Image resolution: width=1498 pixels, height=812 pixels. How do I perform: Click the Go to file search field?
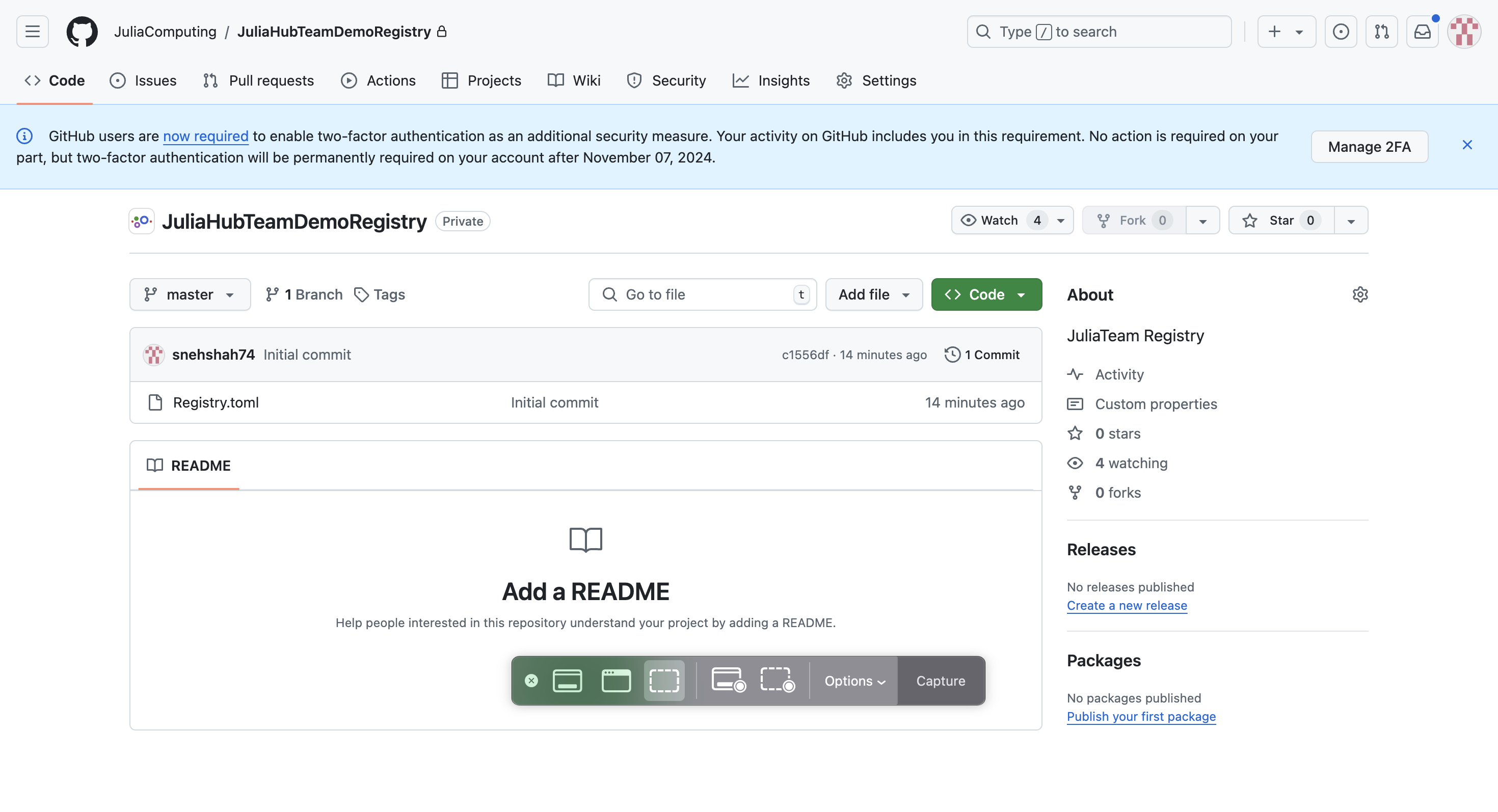coord(703,294)
